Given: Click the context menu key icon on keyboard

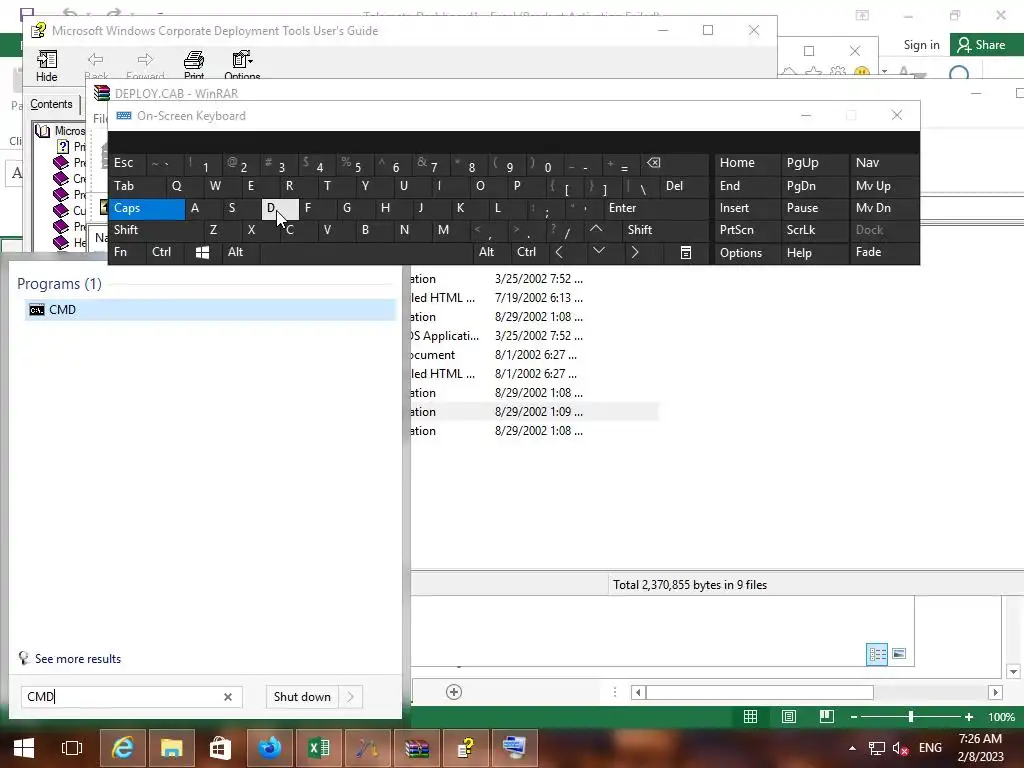Looking at the screenshot, I should tap(685, 253).
